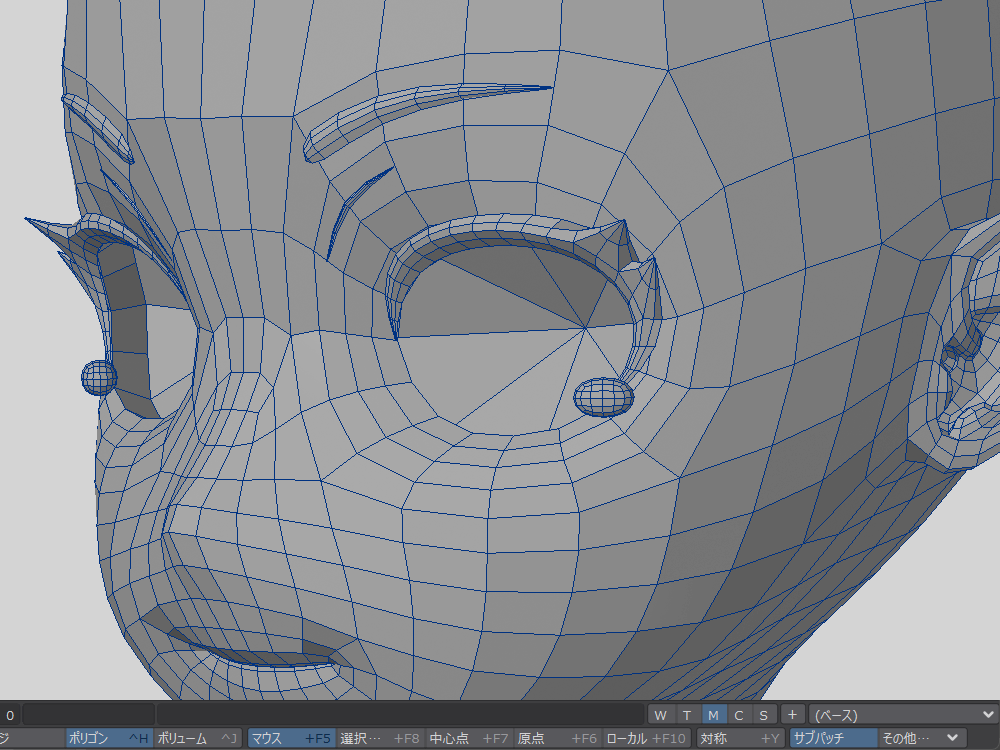Select ローカル action center option
This screenshot has width=1000, height=750.
647,739
